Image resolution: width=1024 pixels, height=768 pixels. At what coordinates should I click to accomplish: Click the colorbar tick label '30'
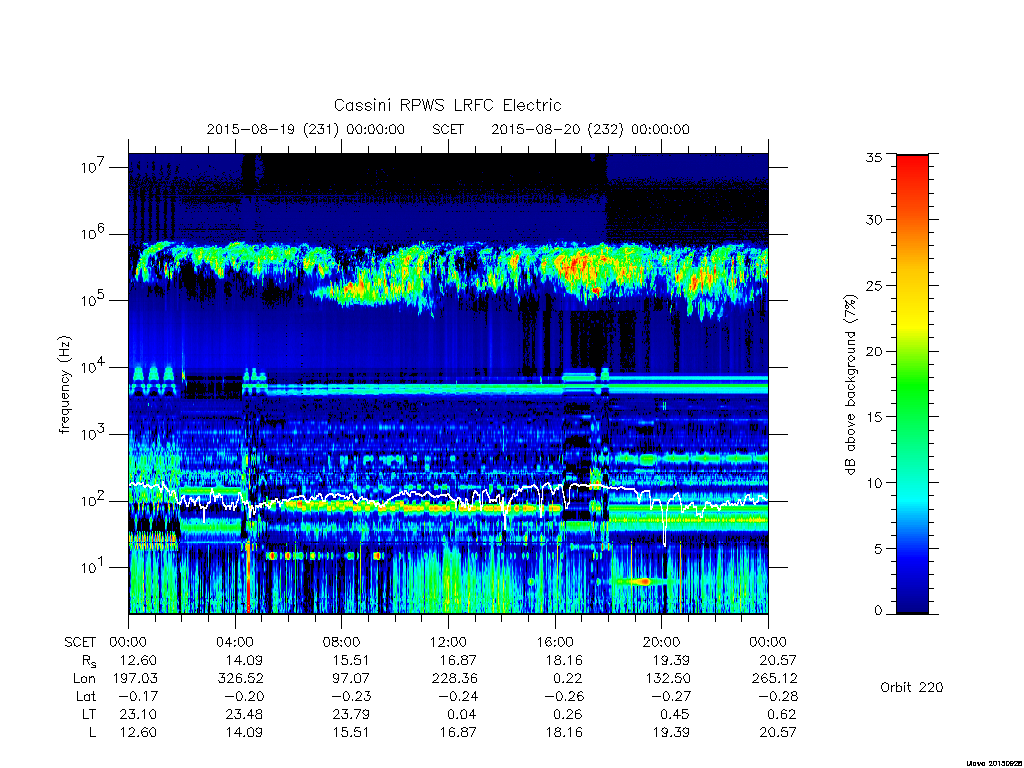873,220
